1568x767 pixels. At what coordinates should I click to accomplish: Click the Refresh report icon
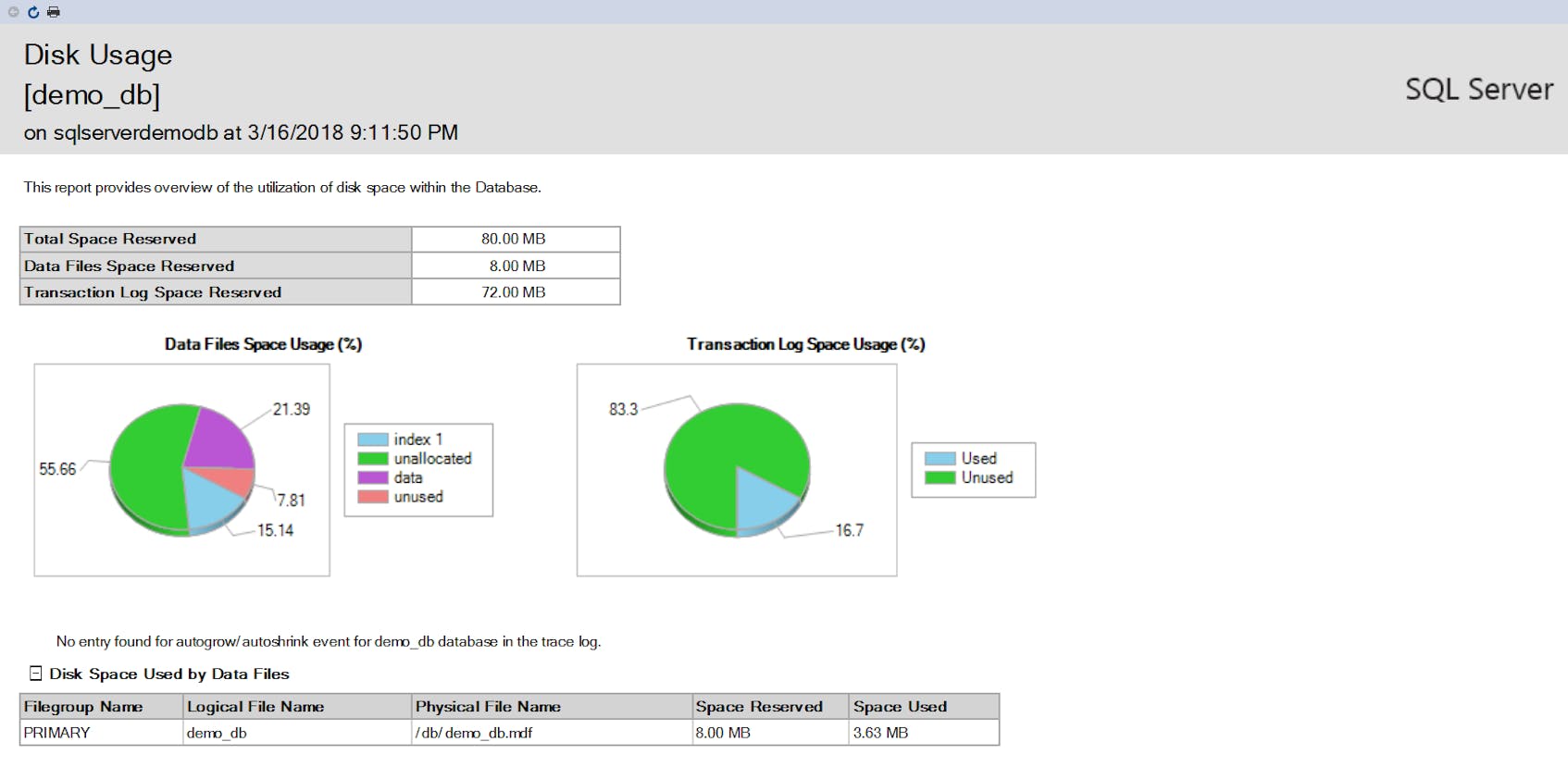pyautogui.click(x=33, y=12)
